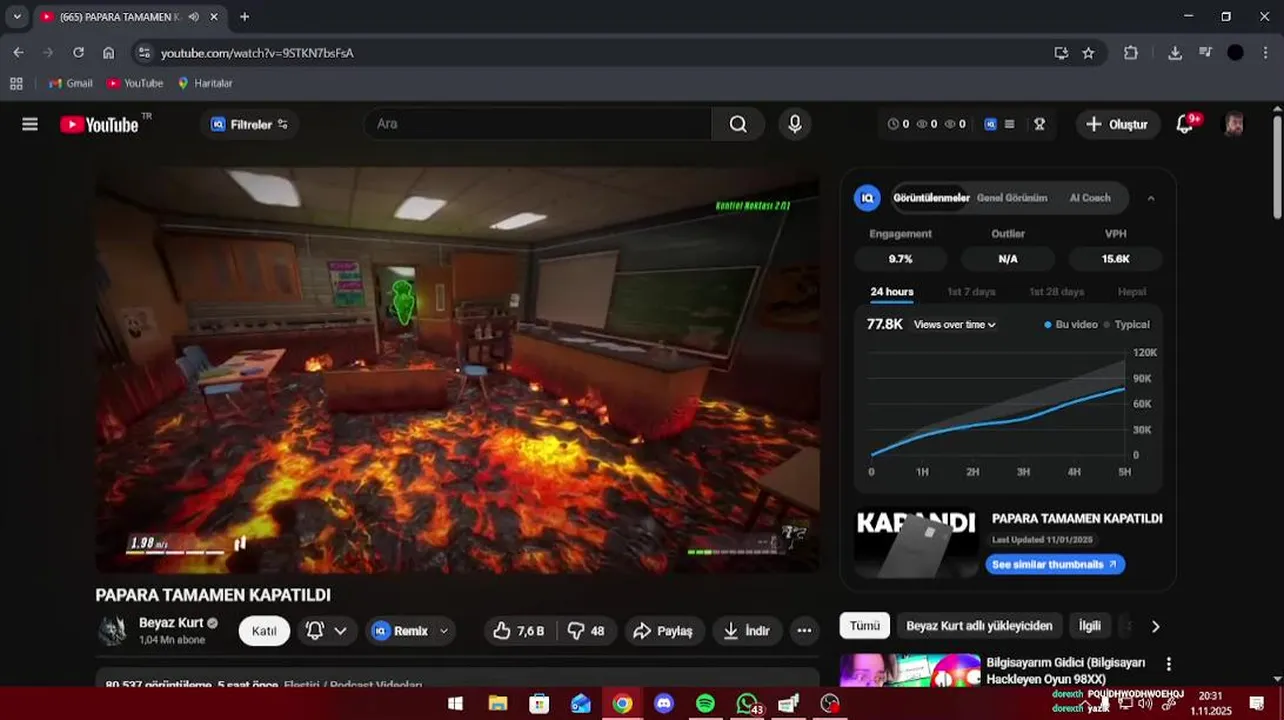Click the Oluştur create button
The image size is (1284, 720).
[1117, 124]
